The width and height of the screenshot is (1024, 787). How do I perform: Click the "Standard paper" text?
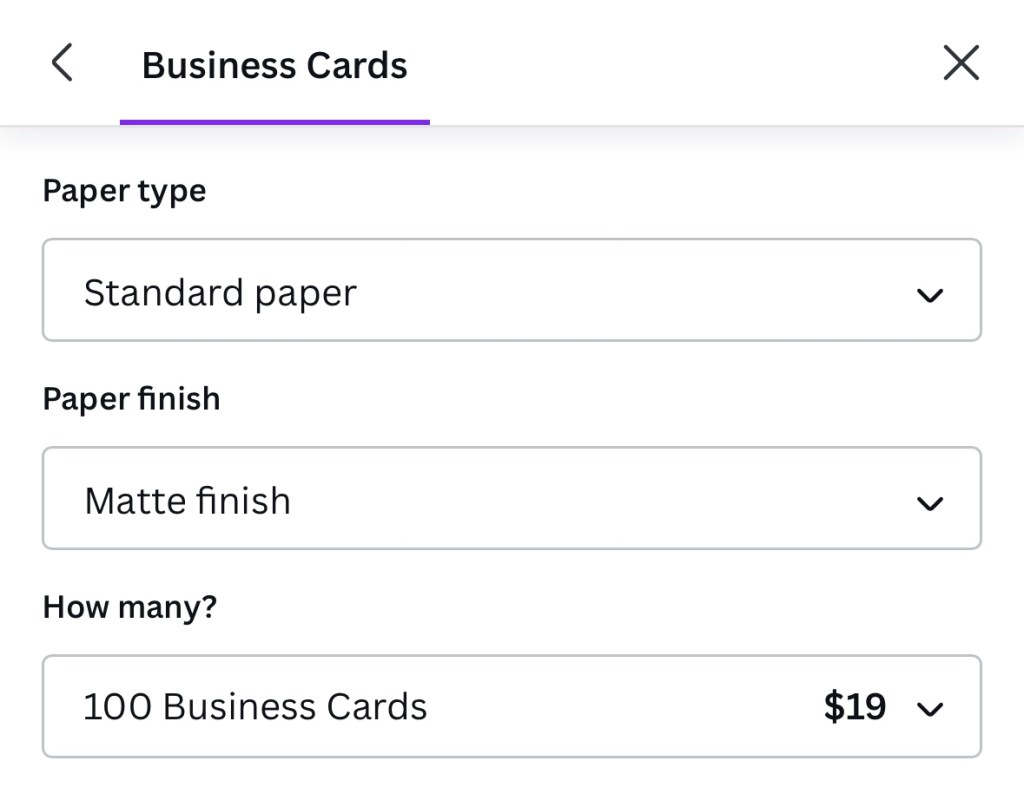[x=220, y=293]
